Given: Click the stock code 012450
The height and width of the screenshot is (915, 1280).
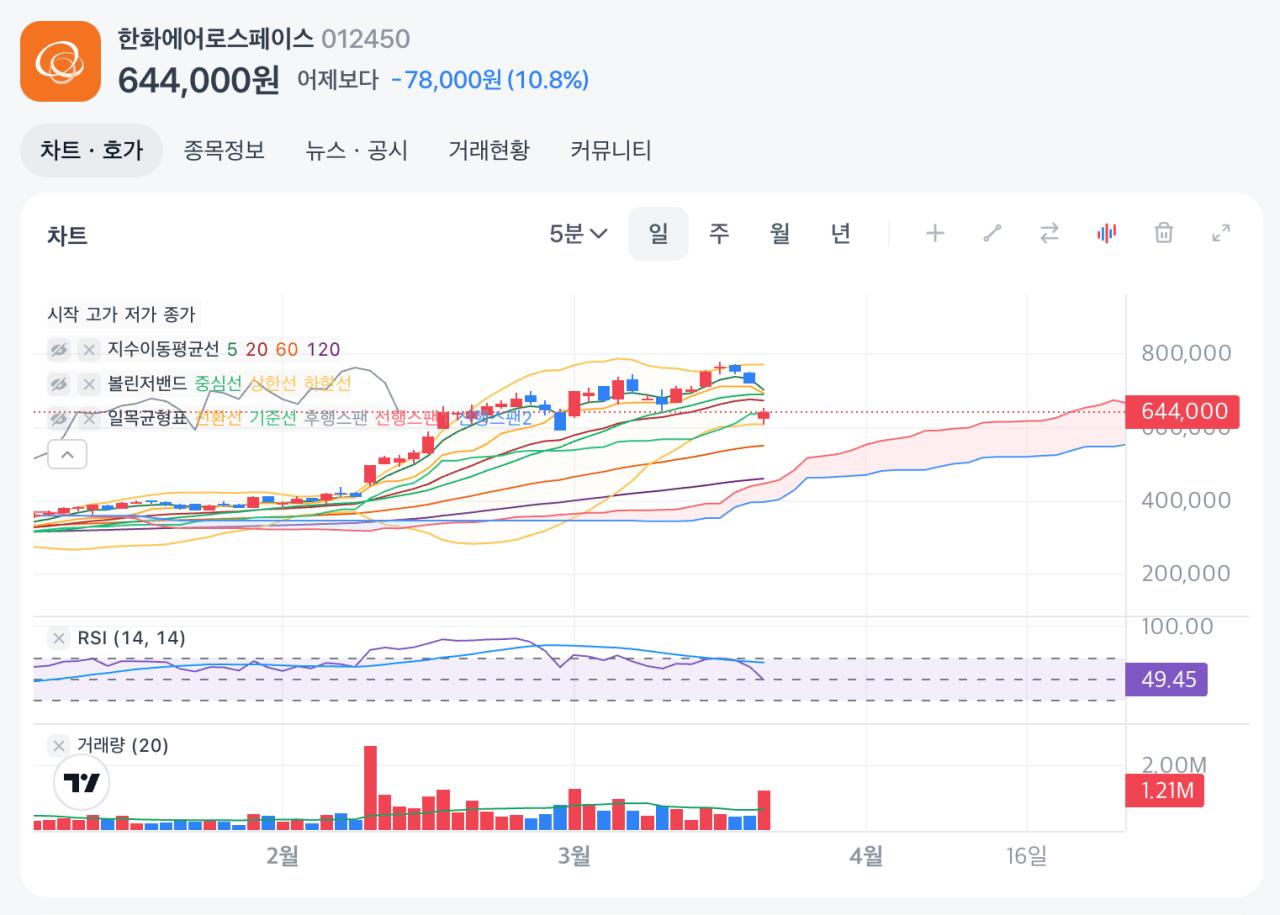Looking at the screenshot, I should coord(366,39).
